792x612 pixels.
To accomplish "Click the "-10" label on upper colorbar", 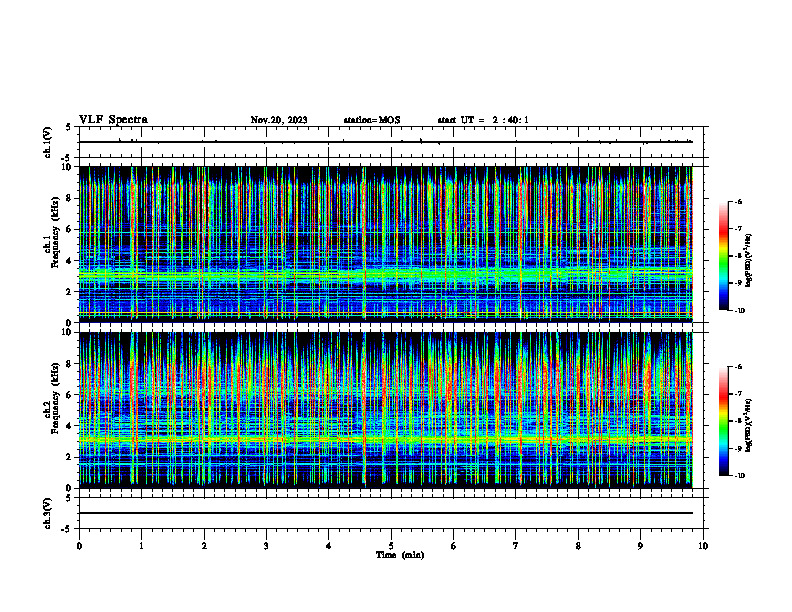I will pyautogui.click(x=739, y=311).
